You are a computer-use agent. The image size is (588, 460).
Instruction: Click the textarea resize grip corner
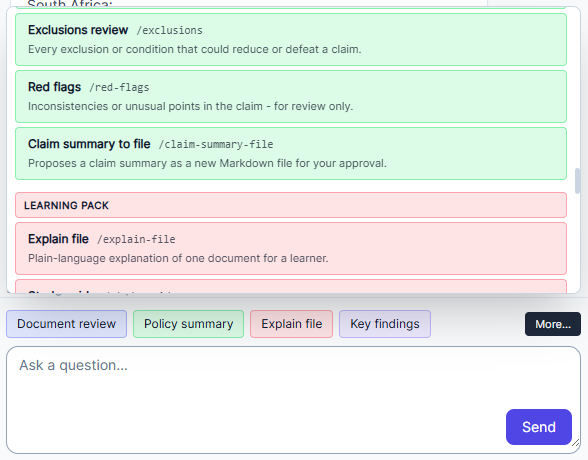575,443
